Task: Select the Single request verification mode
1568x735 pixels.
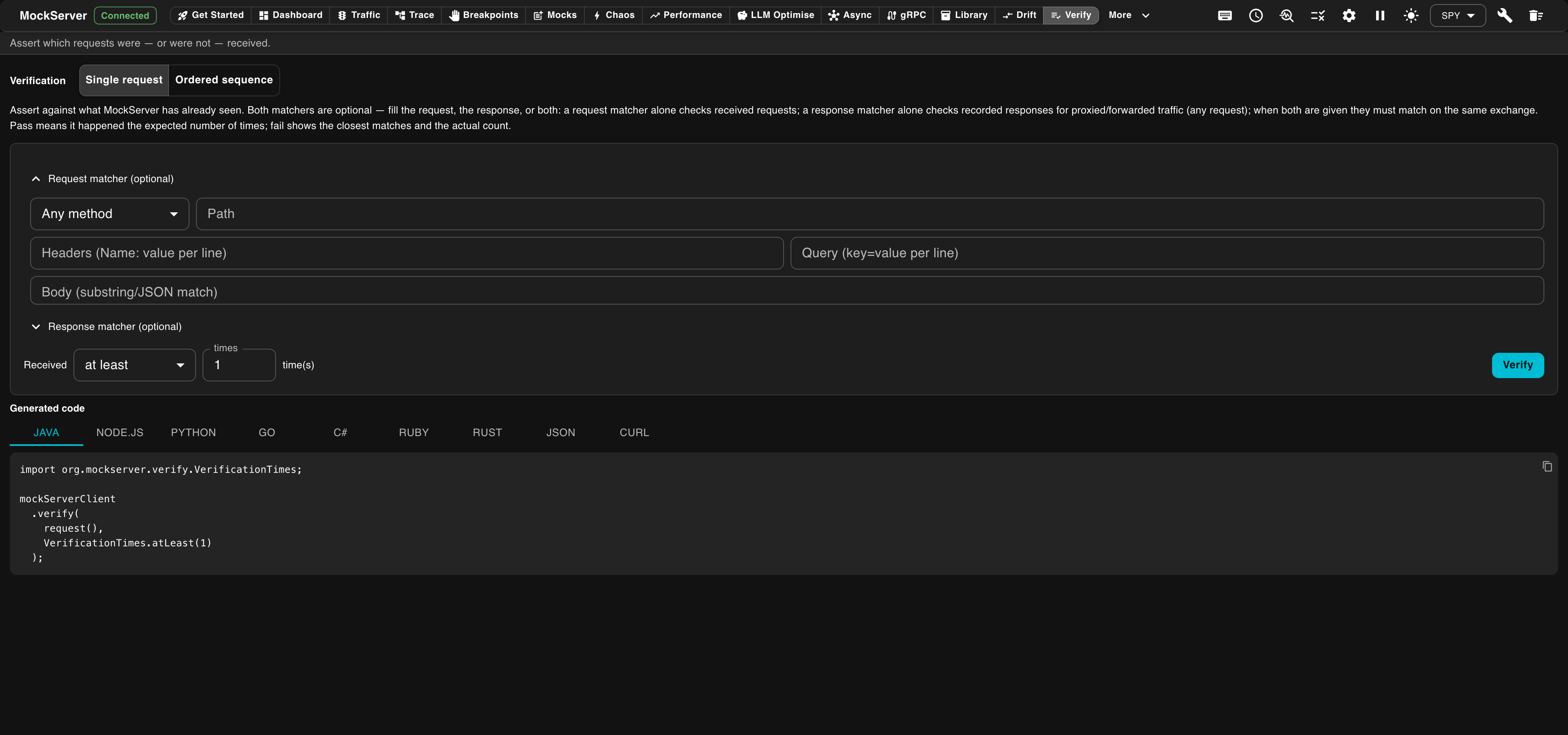Action: point(124,80)
